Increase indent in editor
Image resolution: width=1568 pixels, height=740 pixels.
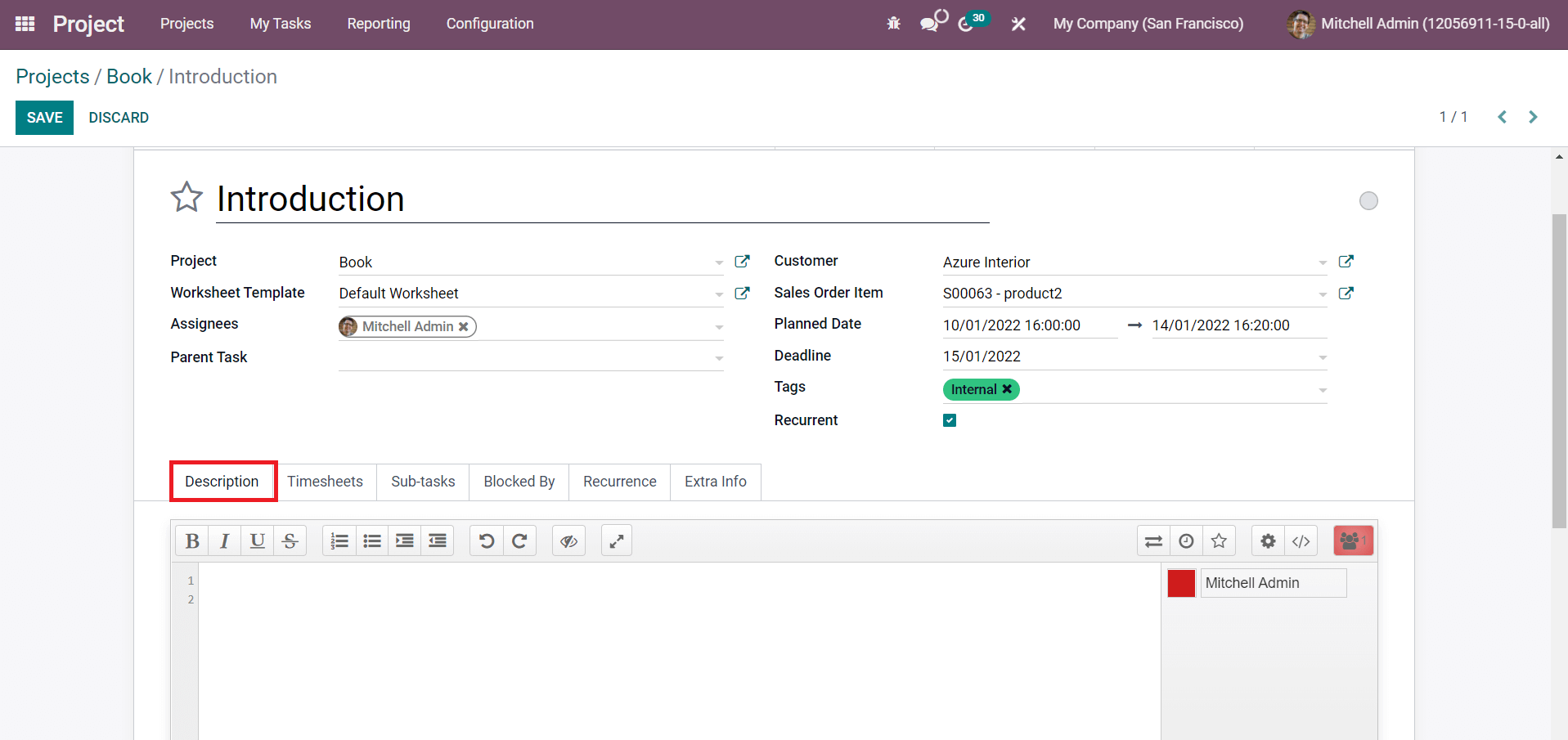[405, 540]
